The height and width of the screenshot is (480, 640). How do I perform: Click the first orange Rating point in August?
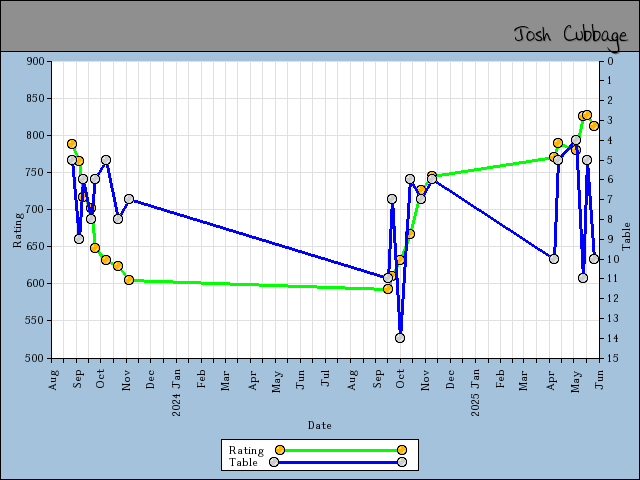tap(72, 144)
